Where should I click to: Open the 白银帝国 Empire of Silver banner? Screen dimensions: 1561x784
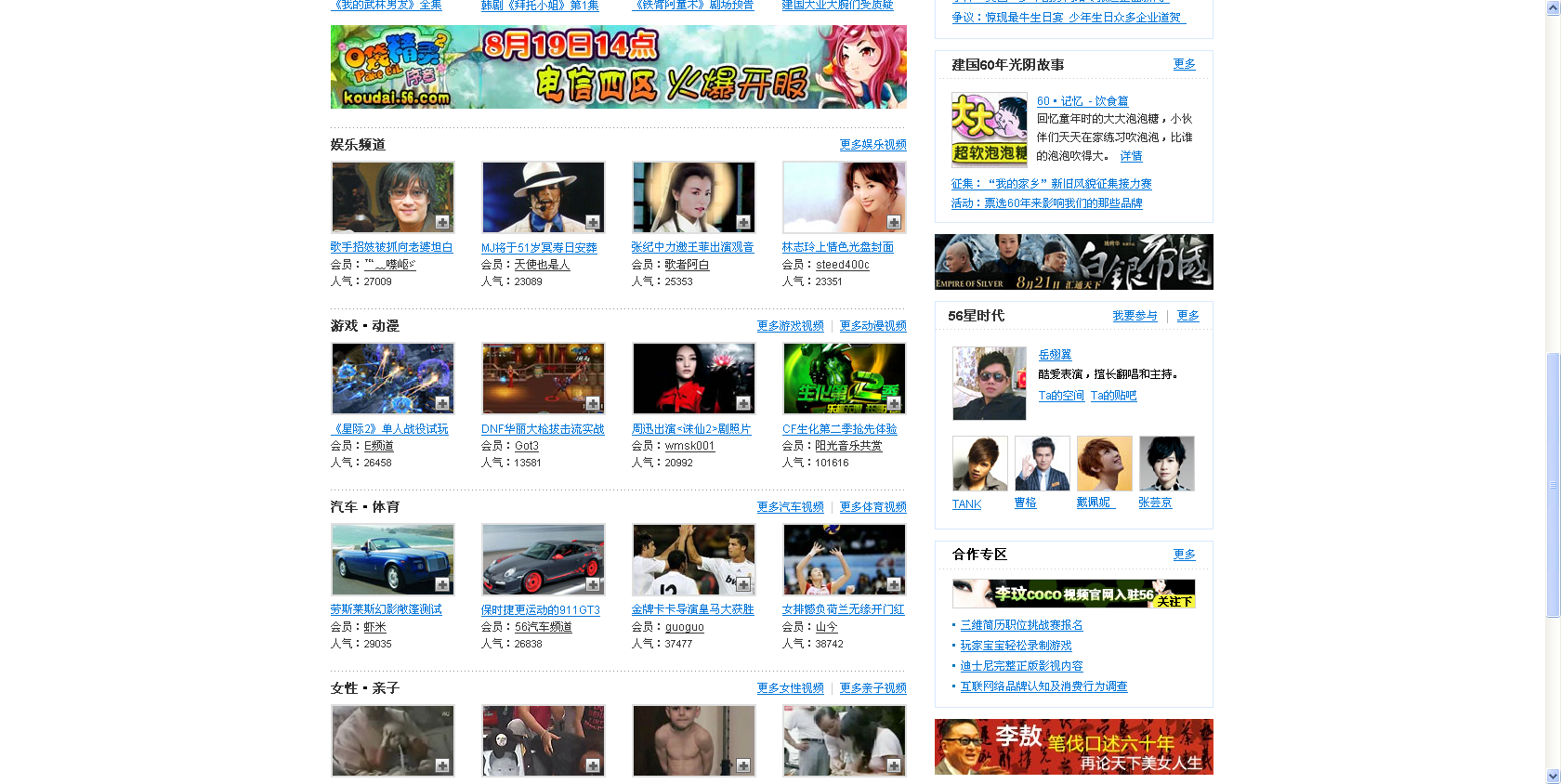pyautogui.click(x=1074, y=262)
